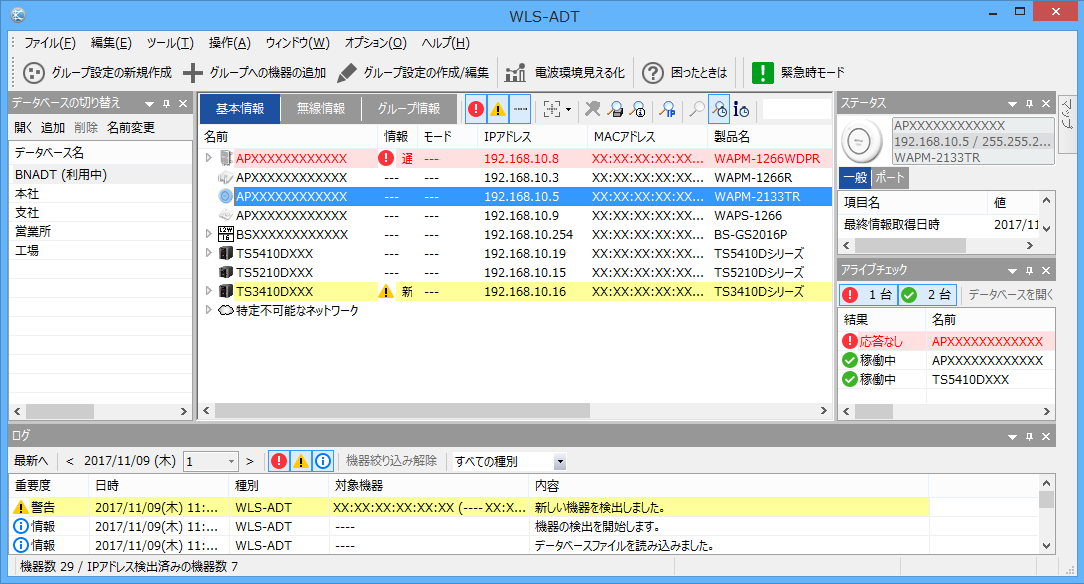
Task: Toggle the blue info filter in ログ toolbar
Action: (323, 461)
